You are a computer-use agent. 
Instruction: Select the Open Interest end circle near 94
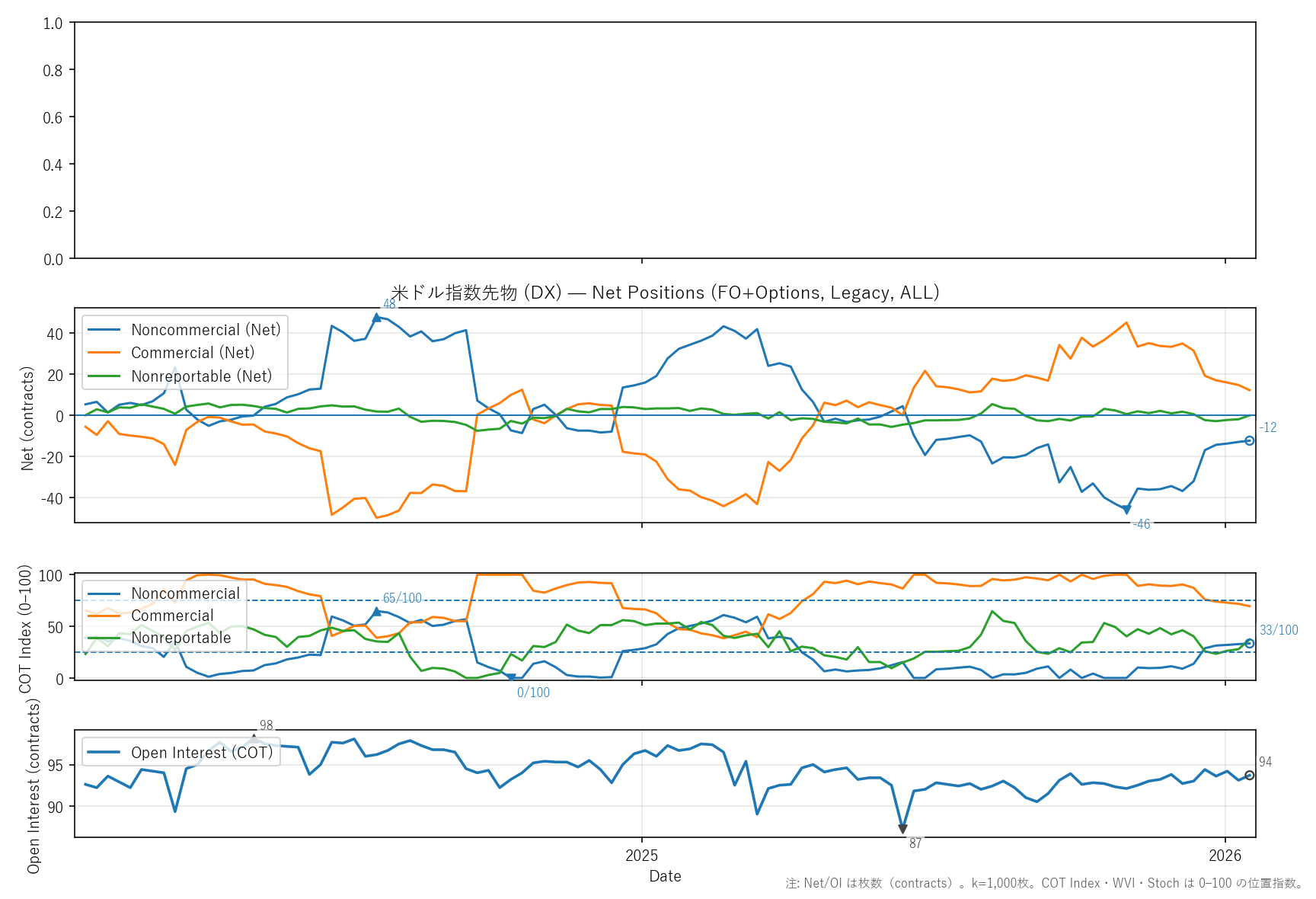(x=1249, y=775)
